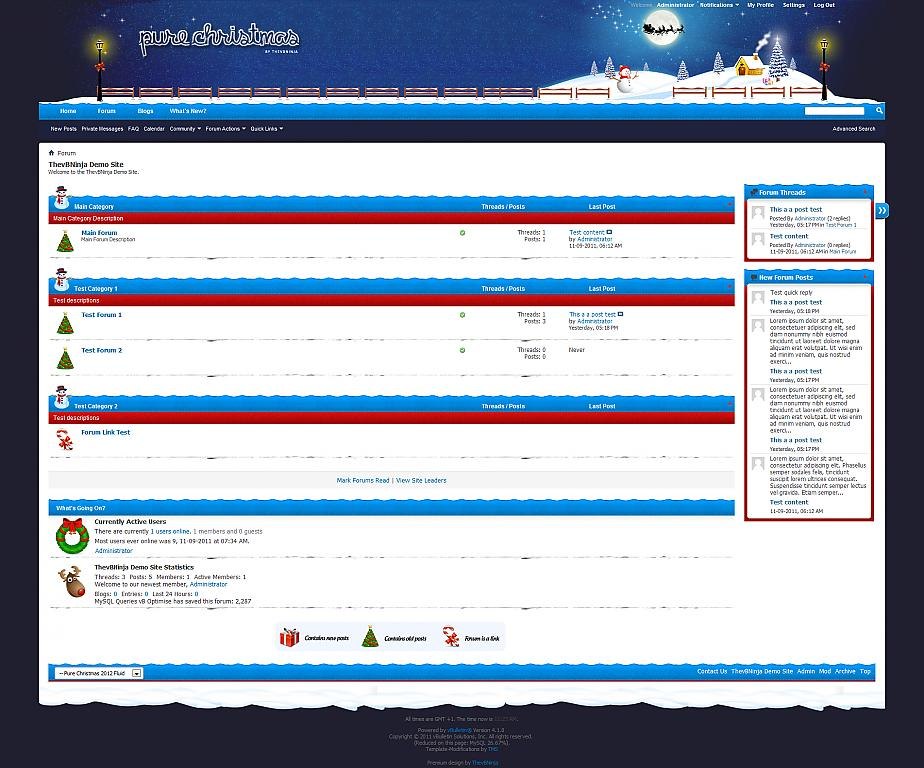Open the Test Forum 1 link
This screenshot has height=768, width=924.
(101, 315)
